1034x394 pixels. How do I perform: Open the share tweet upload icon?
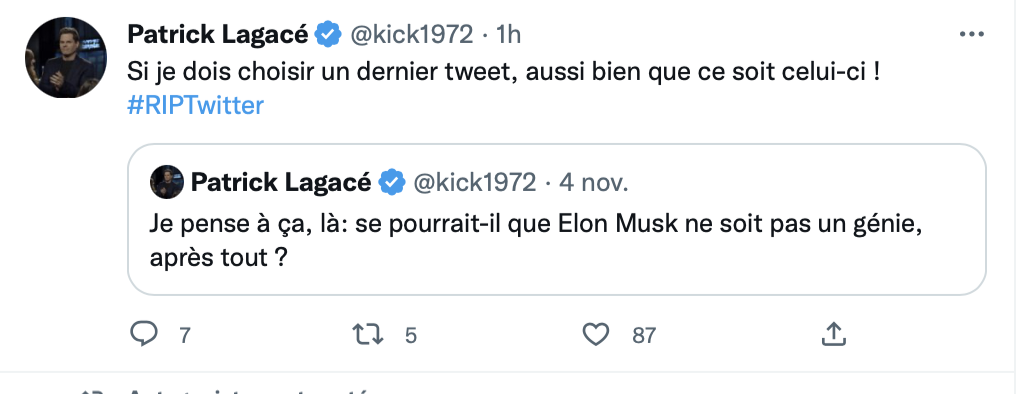pos(834,334)
